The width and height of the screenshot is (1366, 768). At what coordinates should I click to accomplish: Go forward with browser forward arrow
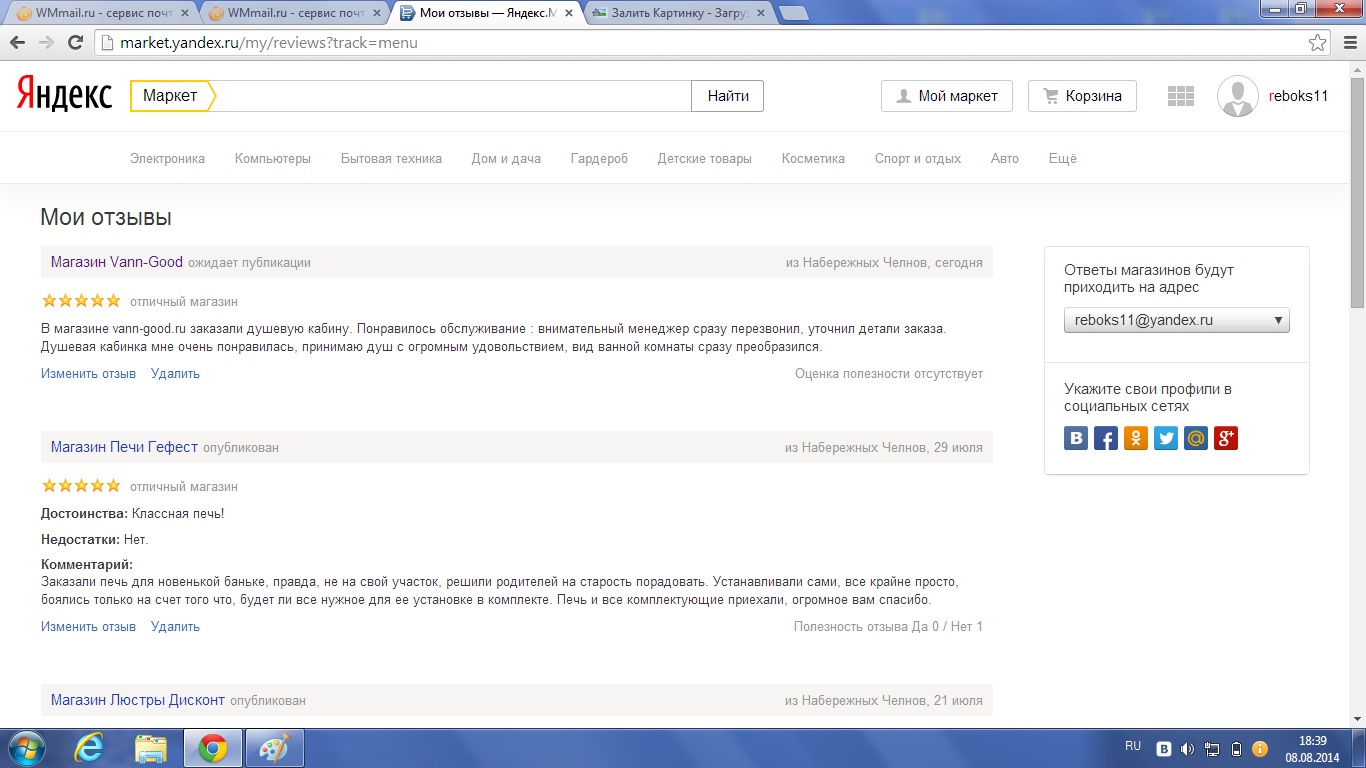click(46, 43)
